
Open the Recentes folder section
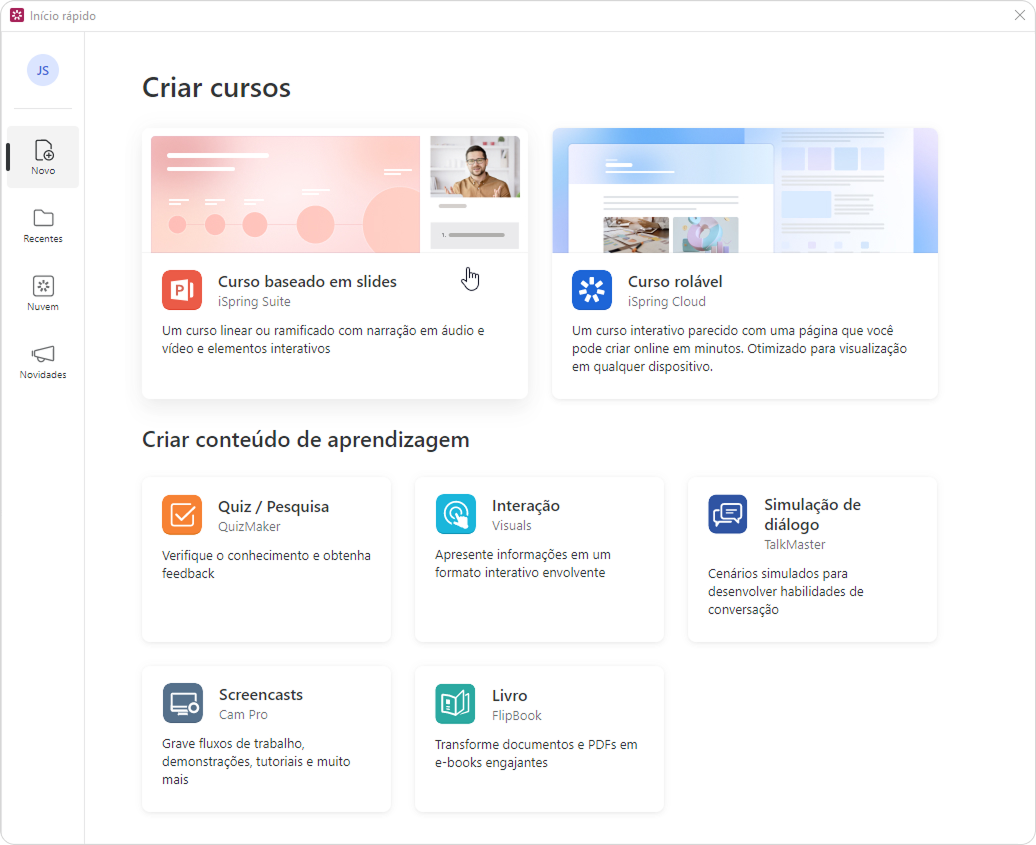[43, 226]
